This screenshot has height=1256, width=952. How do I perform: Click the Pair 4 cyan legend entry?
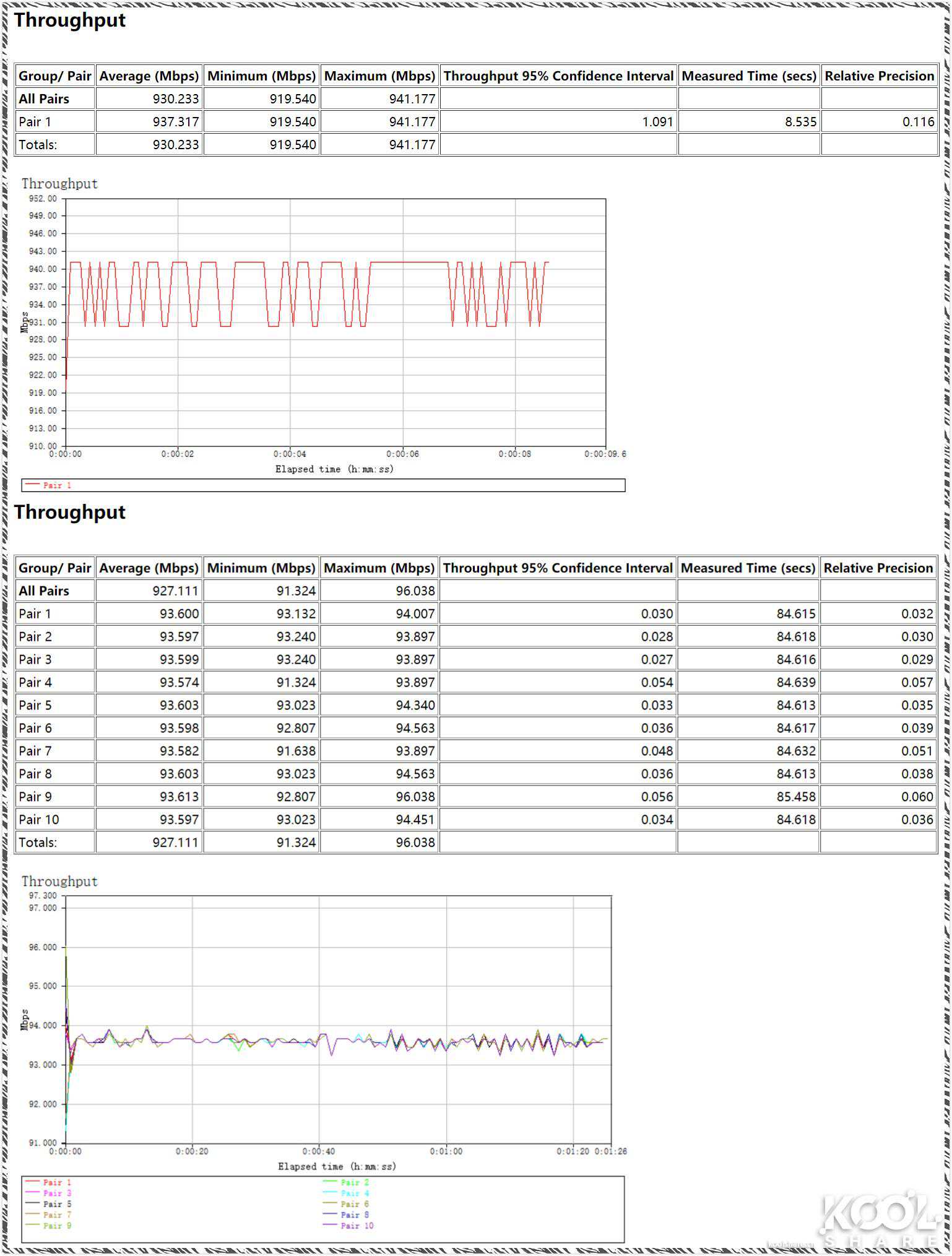click(x=346, y=1193)
